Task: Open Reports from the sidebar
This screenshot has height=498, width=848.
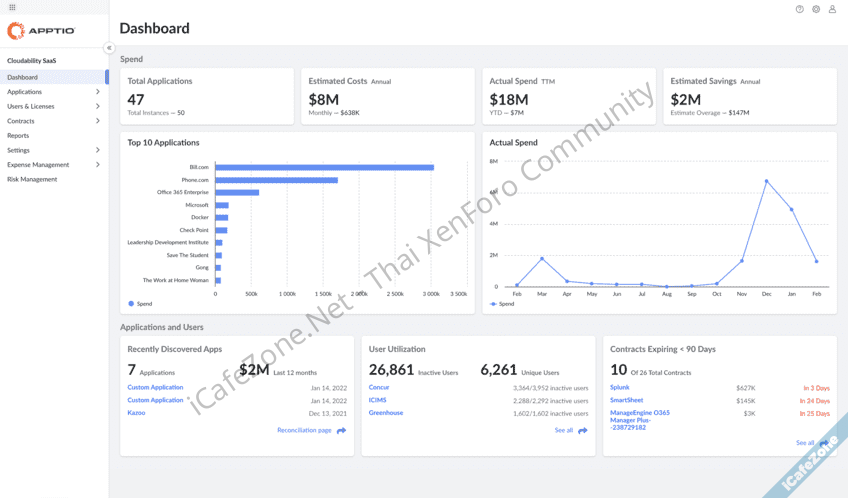Action: pos(18,136)
